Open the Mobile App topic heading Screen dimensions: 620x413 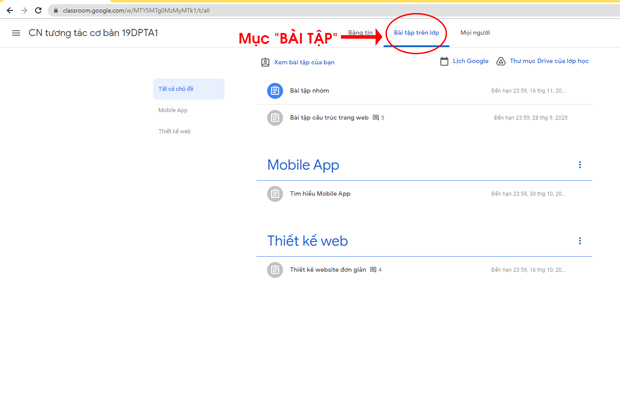[303, 165]
